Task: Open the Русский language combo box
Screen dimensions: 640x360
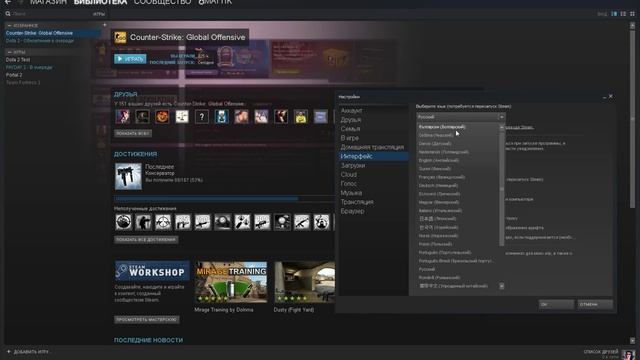Action: point(460,117)
